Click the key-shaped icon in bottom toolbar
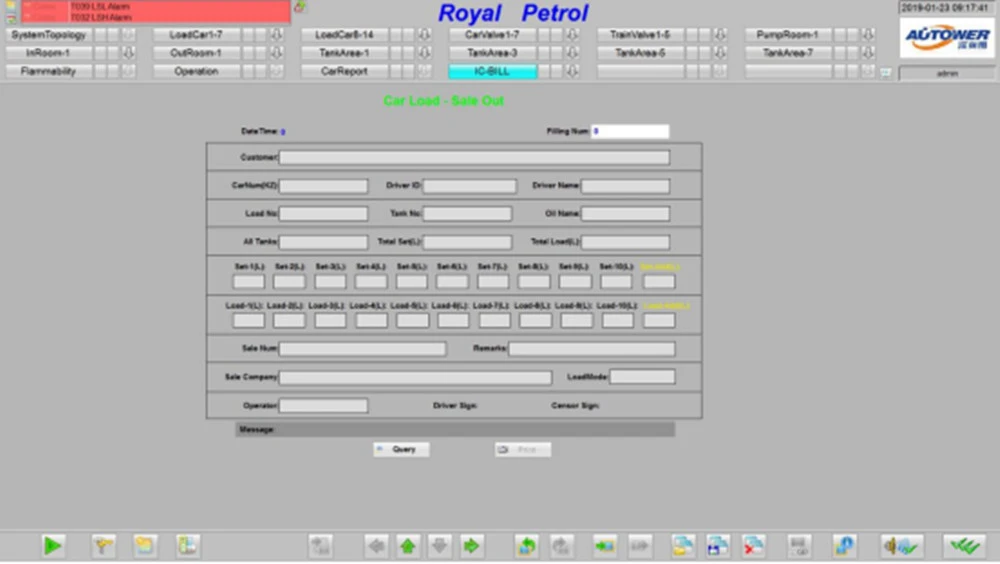 [x=103, y=546]
